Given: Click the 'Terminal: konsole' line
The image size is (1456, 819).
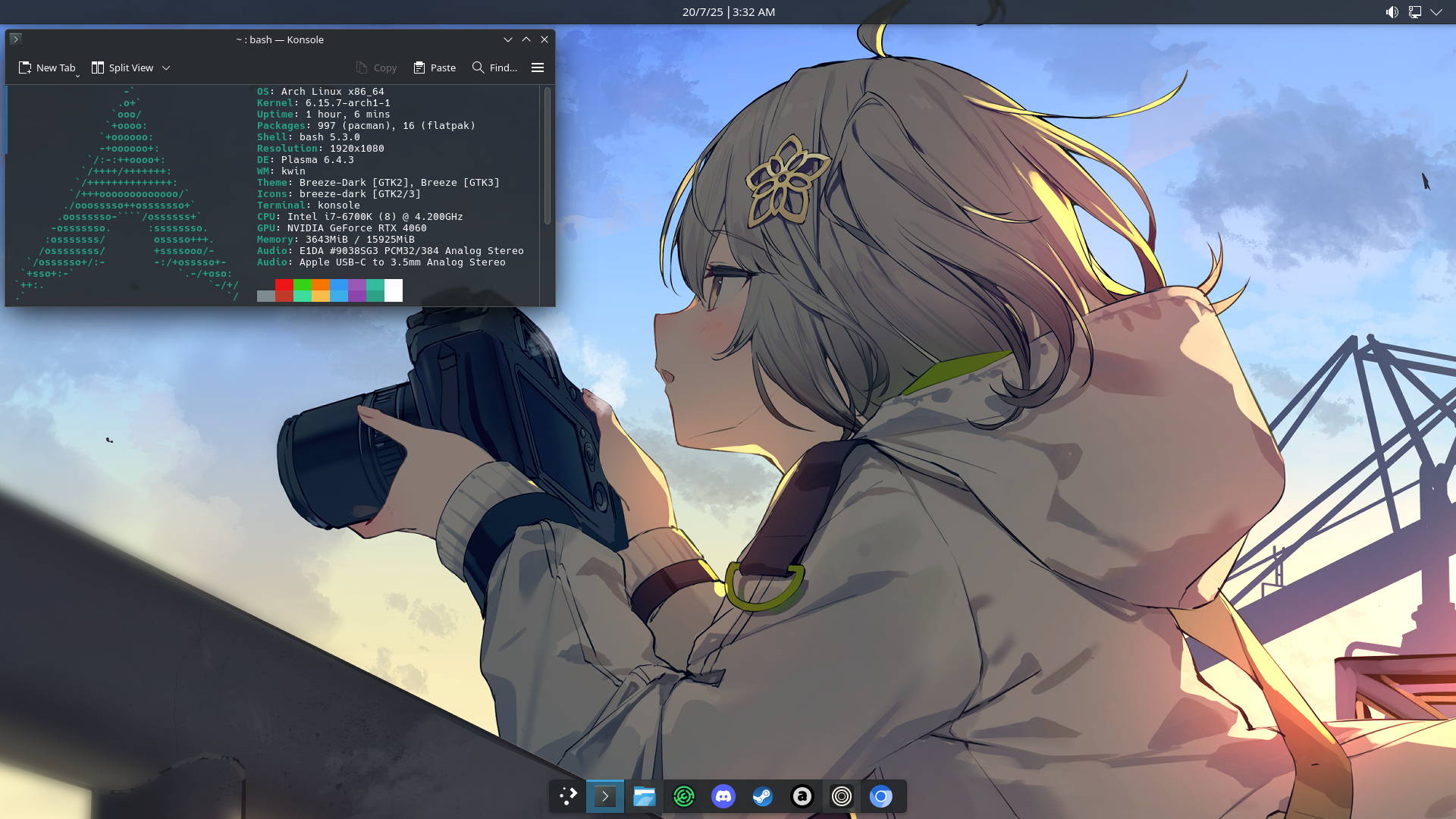Looking at the screenshot, I should pos(309,205).
